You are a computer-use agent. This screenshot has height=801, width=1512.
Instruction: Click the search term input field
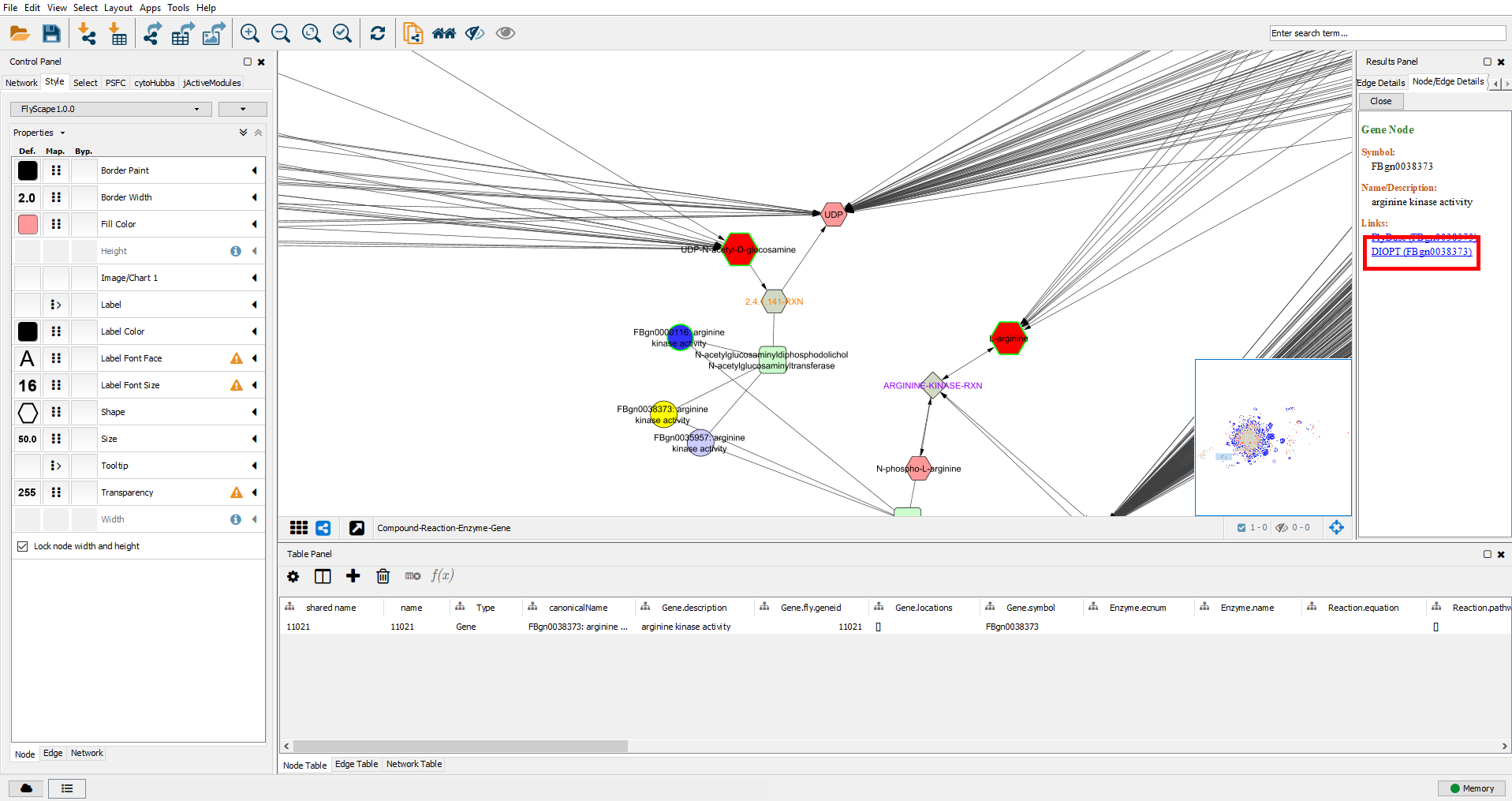click(x=1388, y=33)
